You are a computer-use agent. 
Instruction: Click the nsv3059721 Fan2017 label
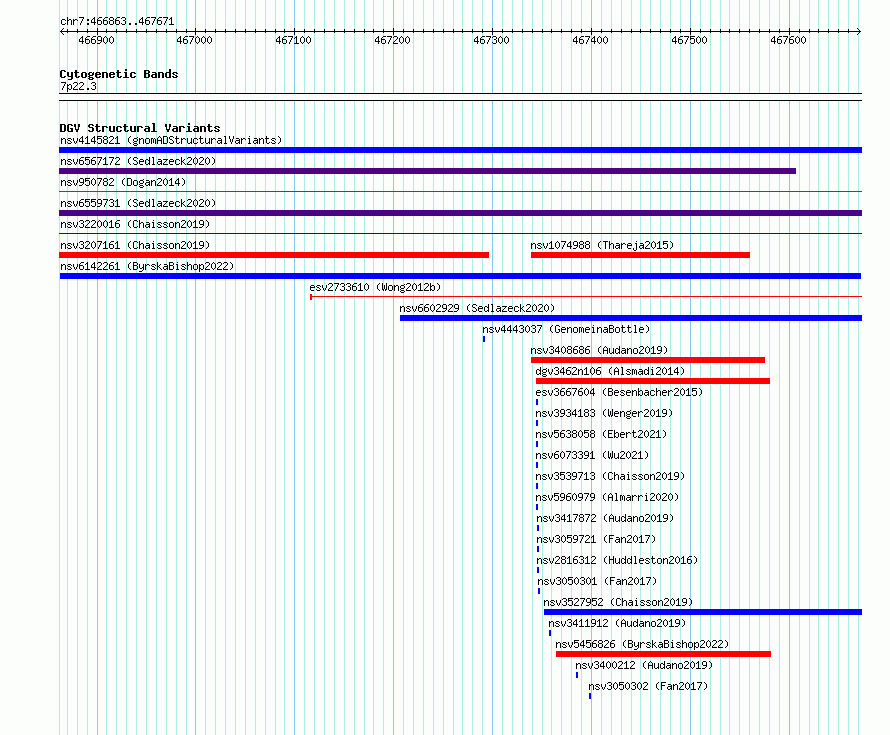tap(596, 539)
